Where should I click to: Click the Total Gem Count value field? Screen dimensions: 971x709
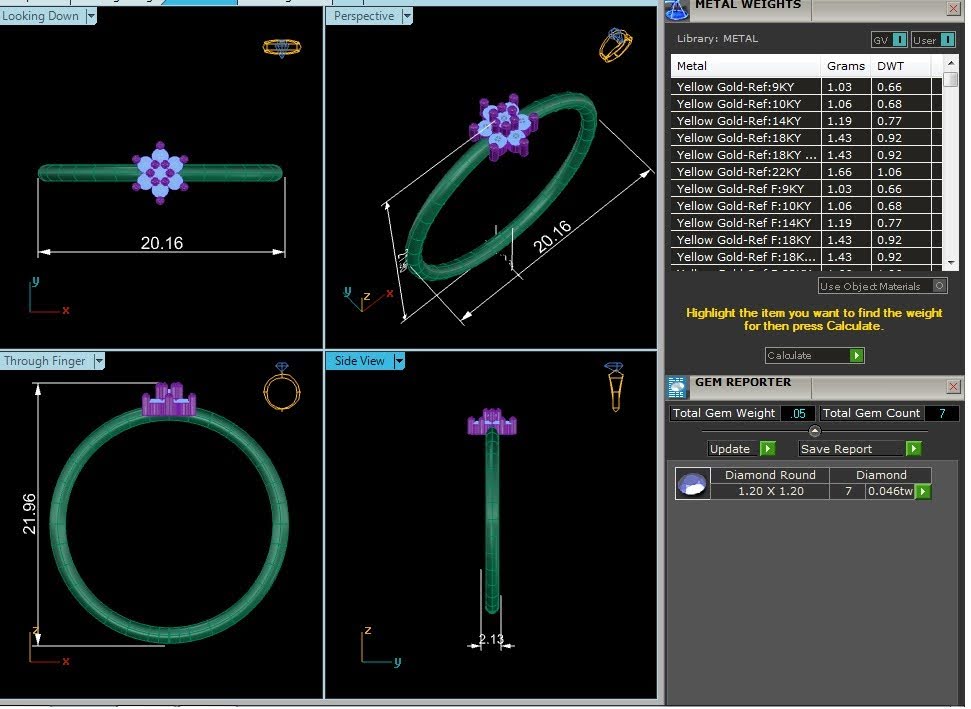click(942, 414)
